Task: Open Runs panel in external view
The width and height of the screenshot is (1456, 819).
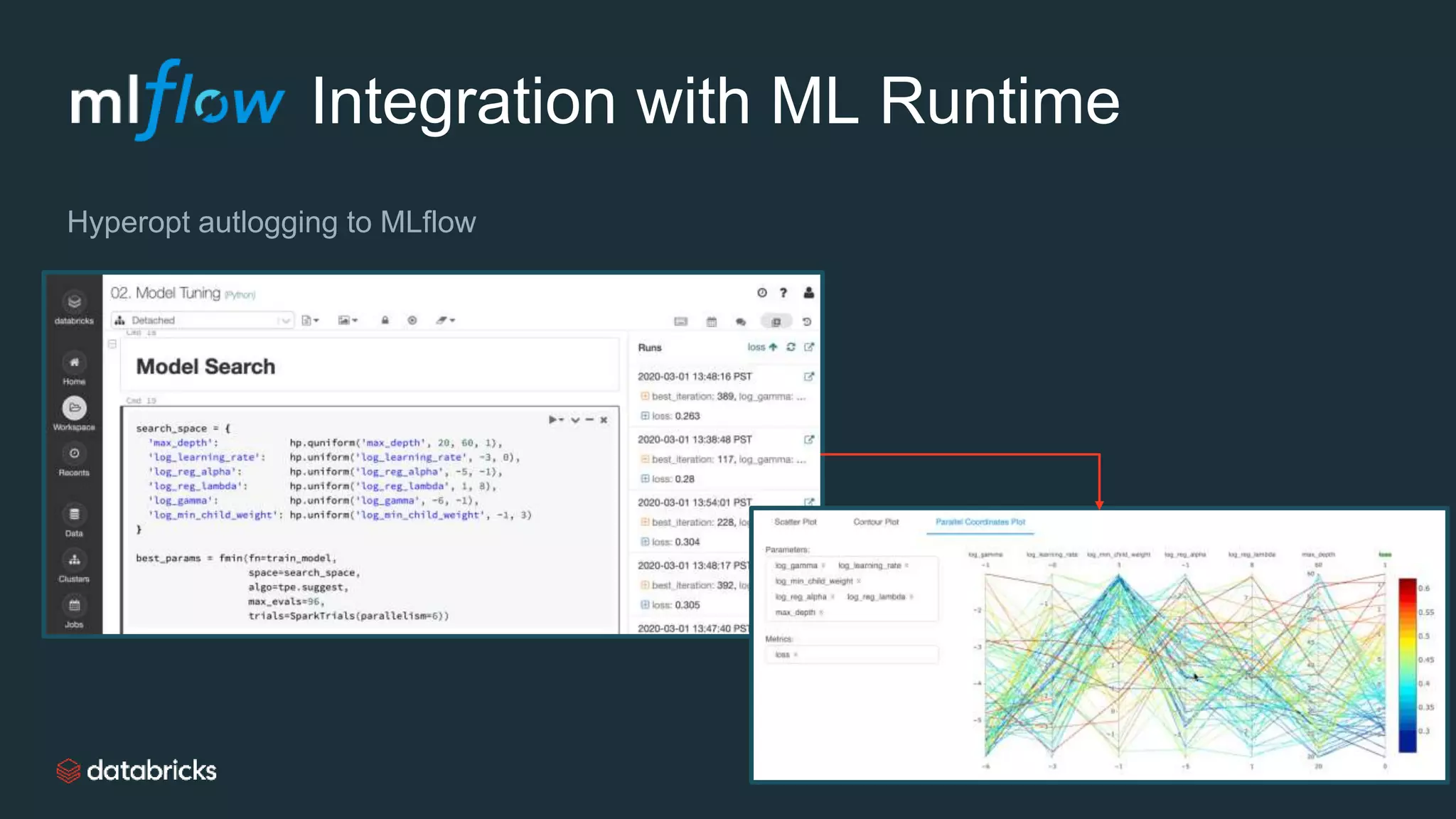Action: [x=808, y=347]
